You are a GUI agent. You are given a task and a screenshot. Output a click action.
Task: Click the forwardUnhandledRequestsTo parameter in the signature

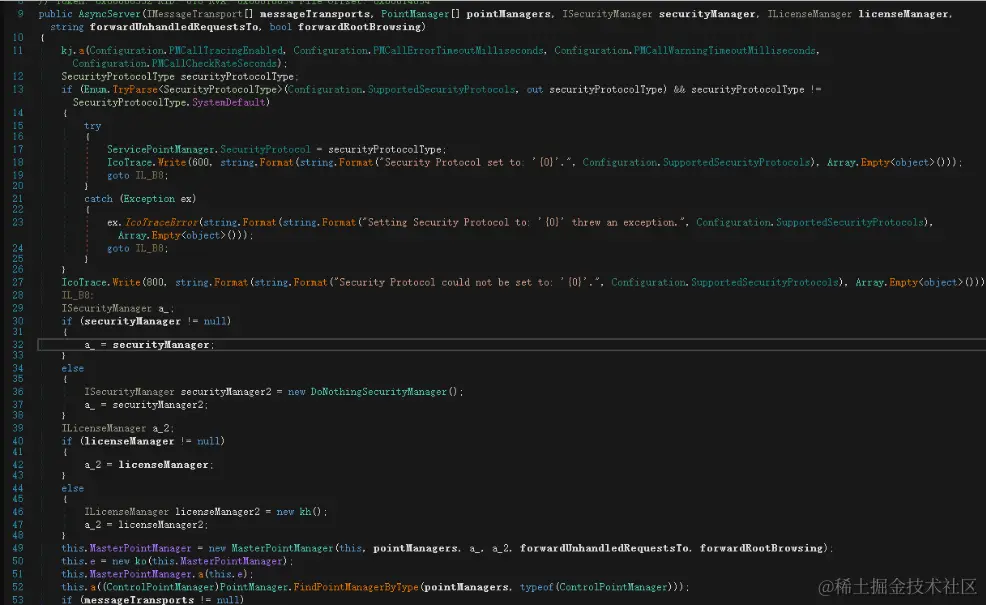174,27
